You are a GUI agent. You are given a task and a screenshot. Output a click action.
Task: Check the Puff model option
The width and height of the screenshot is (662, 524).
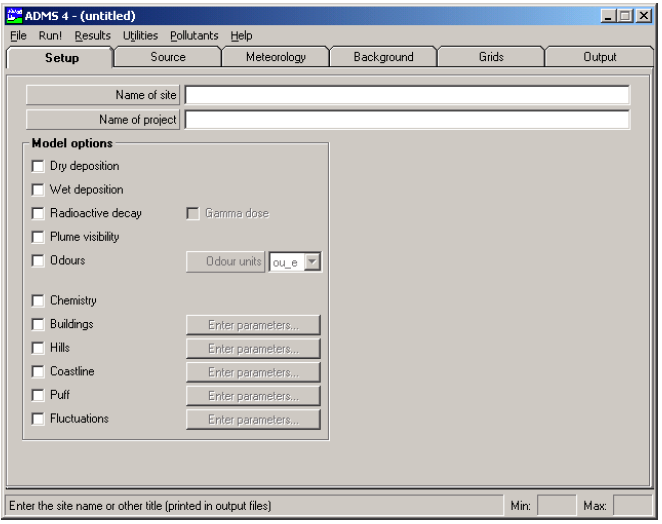point(38,395)
